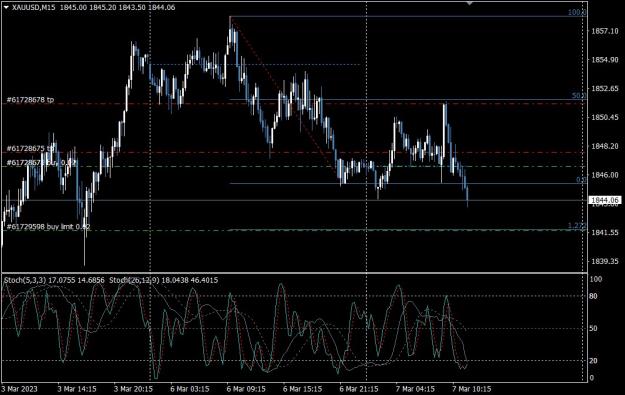Click the stochastic scale value 0
The width and height of the screenshot is (625, 395).
point(592,378)
